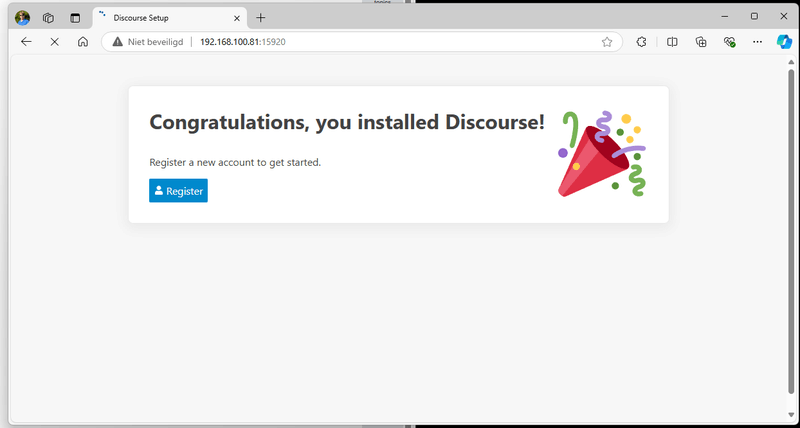Stop page loading with the X button
This screenshot has width=800, height=428.
tap(55, 42)
